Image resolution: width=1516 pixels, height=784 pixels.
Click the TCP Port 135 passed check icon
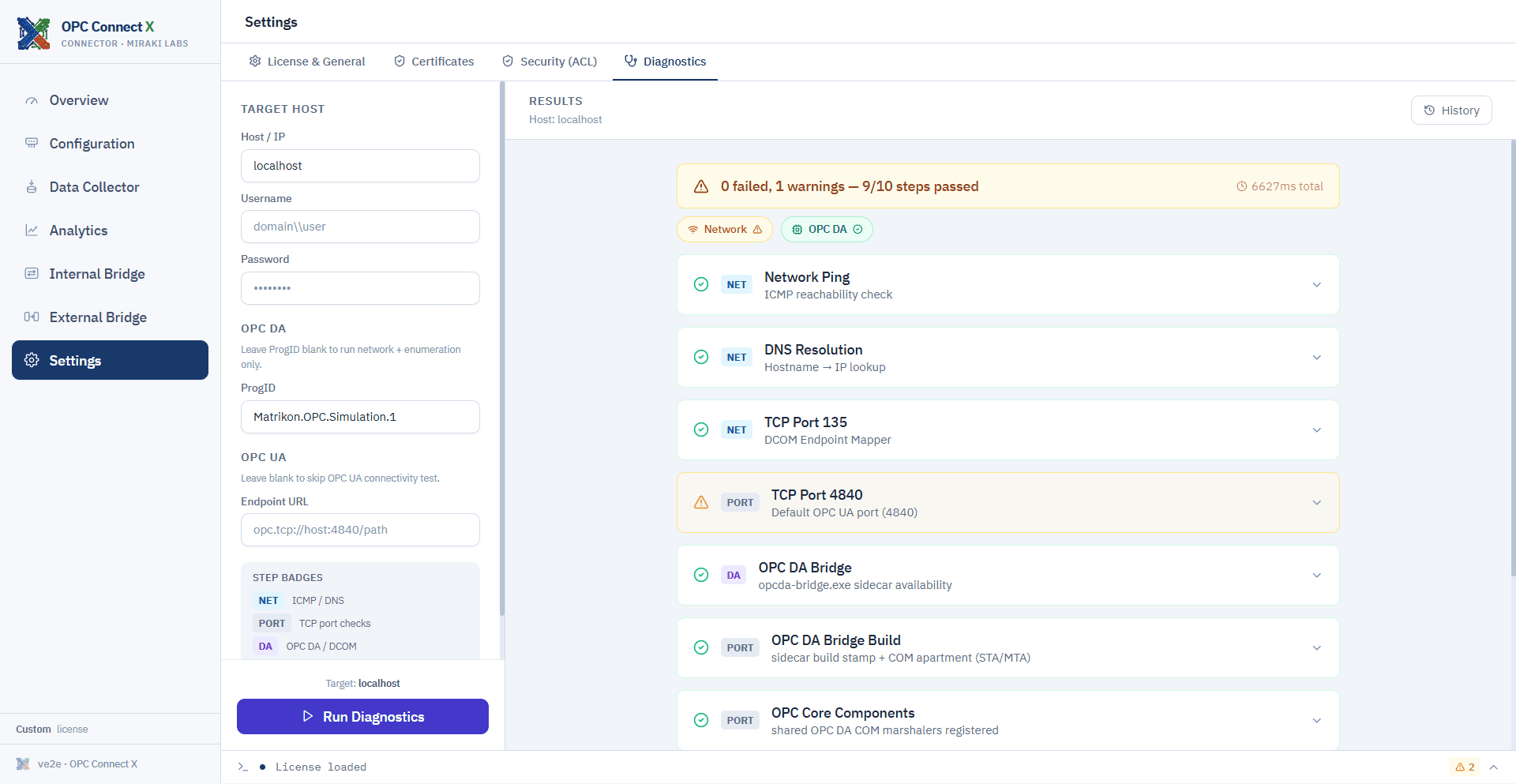(701, 430)
